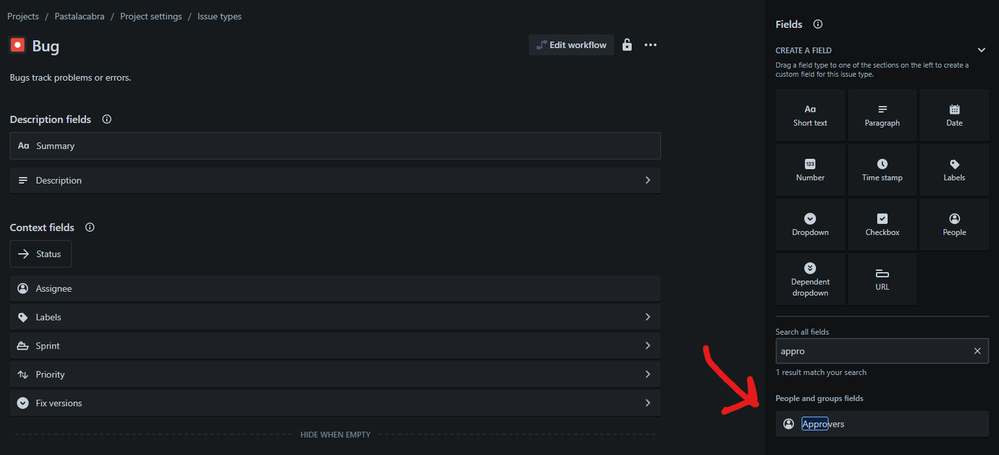Viewport: 999px width, 455px height.
Task: Click 1 result match your search text
Action: [x=821, y=372]
